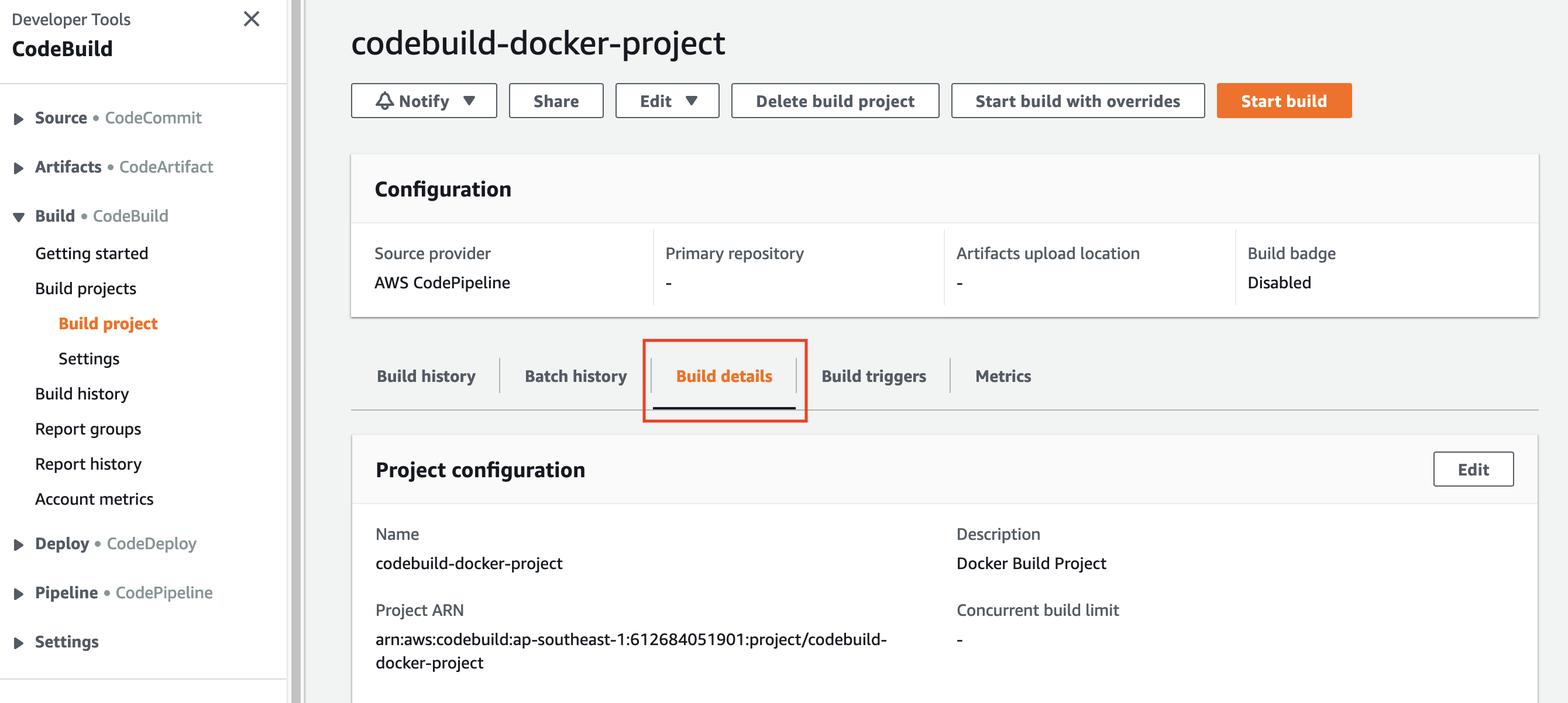Click the Disabled build badge value
Screen dimensions: 1568x703
click(1279, 282)
